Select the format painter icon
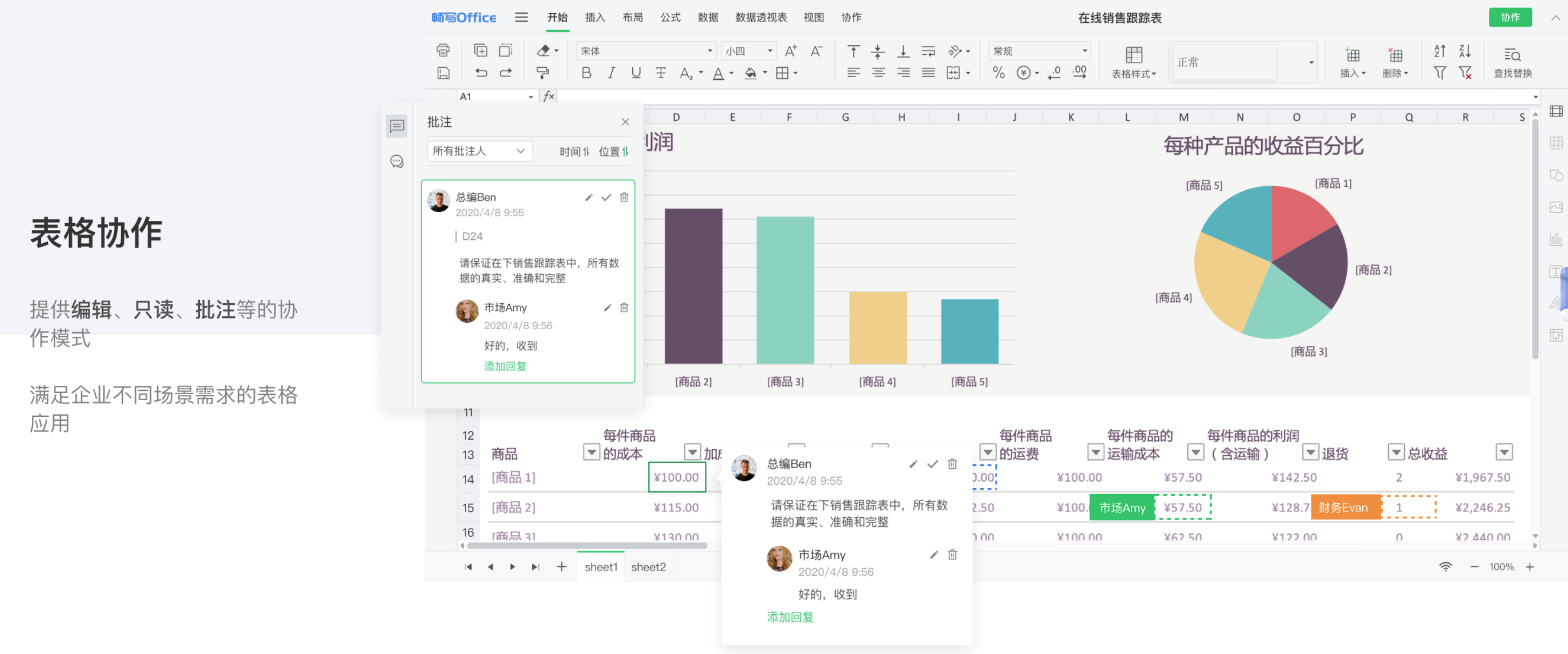Image resolution: width=1568 pixels, height=654 pixels. click(x=542, y=73)
